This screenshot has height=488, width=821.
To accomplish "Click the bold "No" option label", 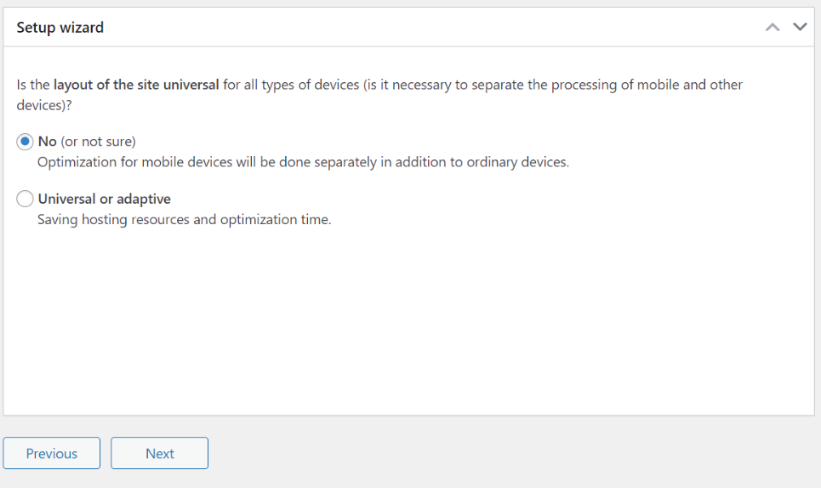I will tap(47, 141).
